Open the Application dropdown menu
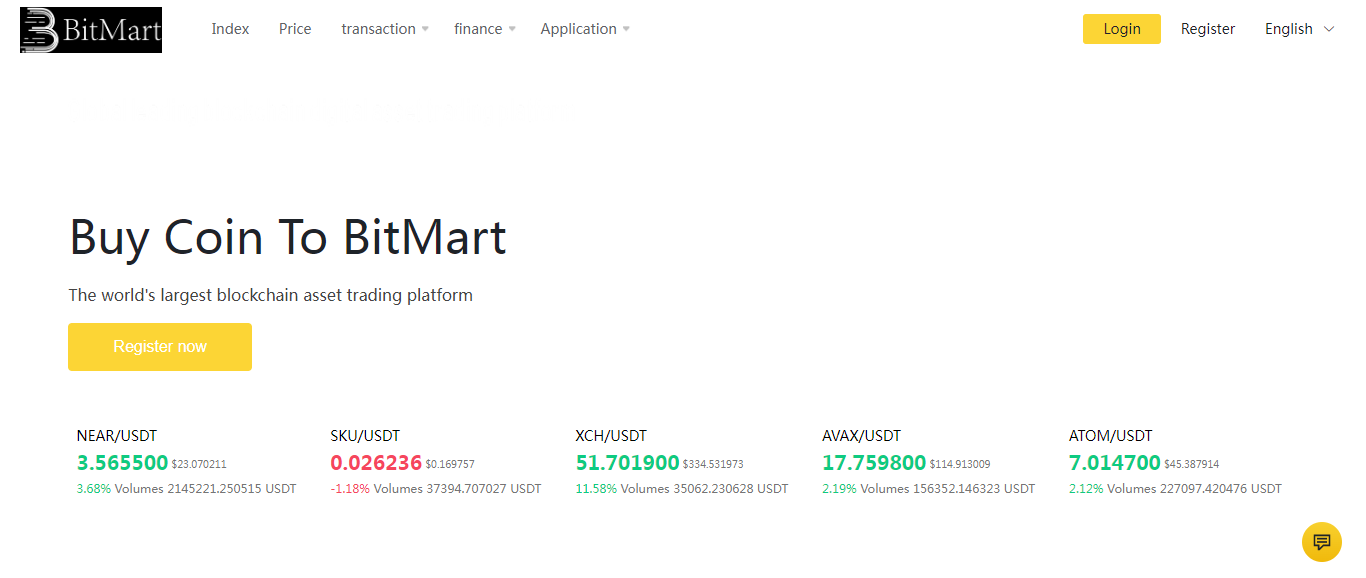The height and width of the screenshot is (578, 1366). coord(584,29)
